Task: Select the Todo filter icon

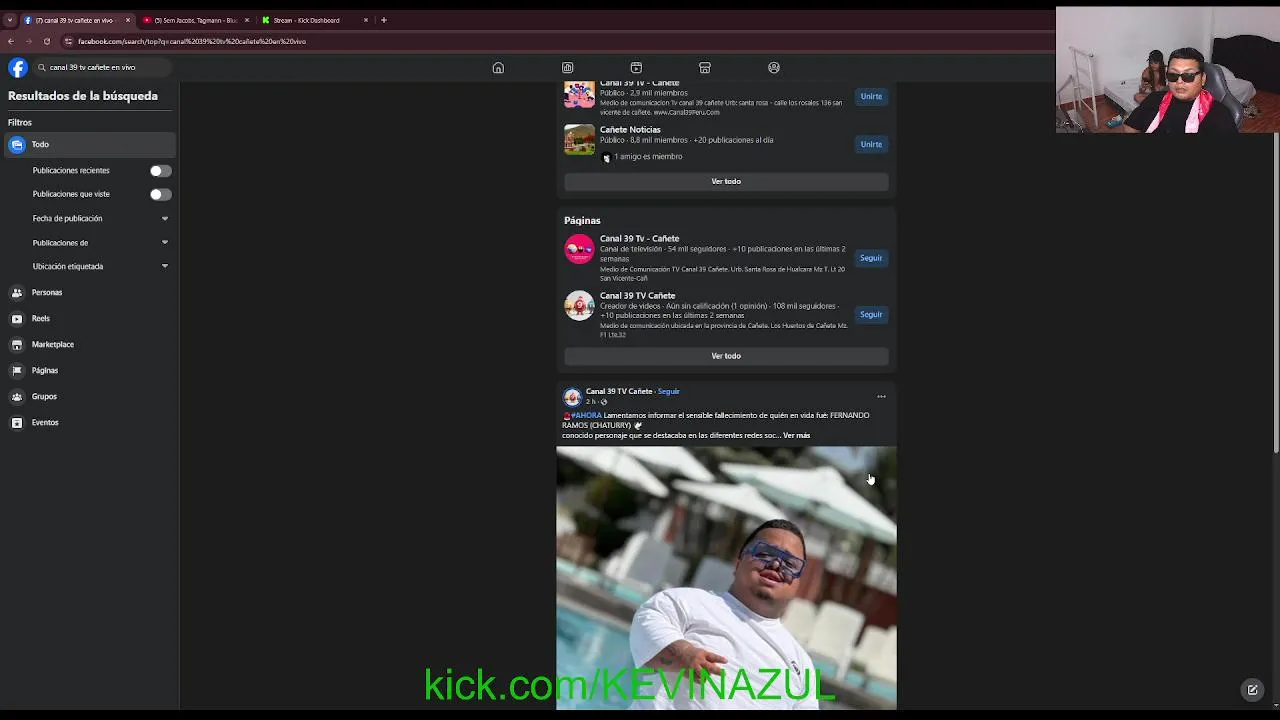Action: pos(17,145)
